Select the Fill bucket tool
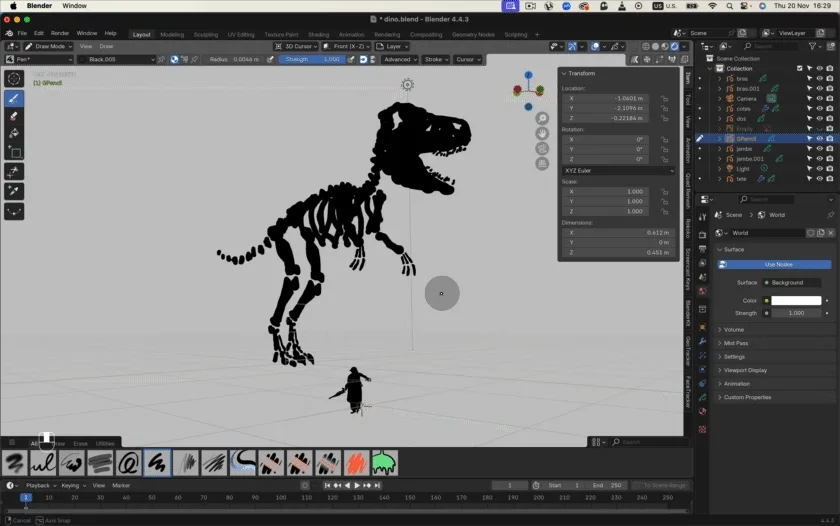This screenshot has height=526, width=840. tap(14, 134)
